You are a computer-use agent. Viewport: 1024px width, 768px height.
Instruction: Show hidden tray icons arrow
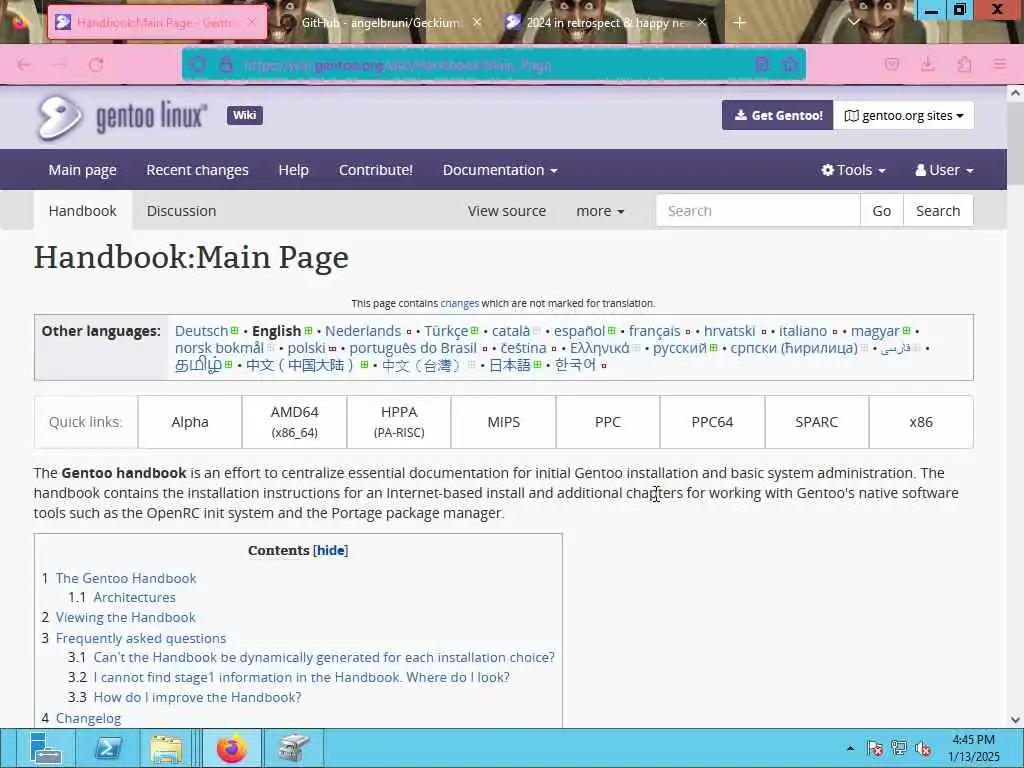tap(850, 748)
